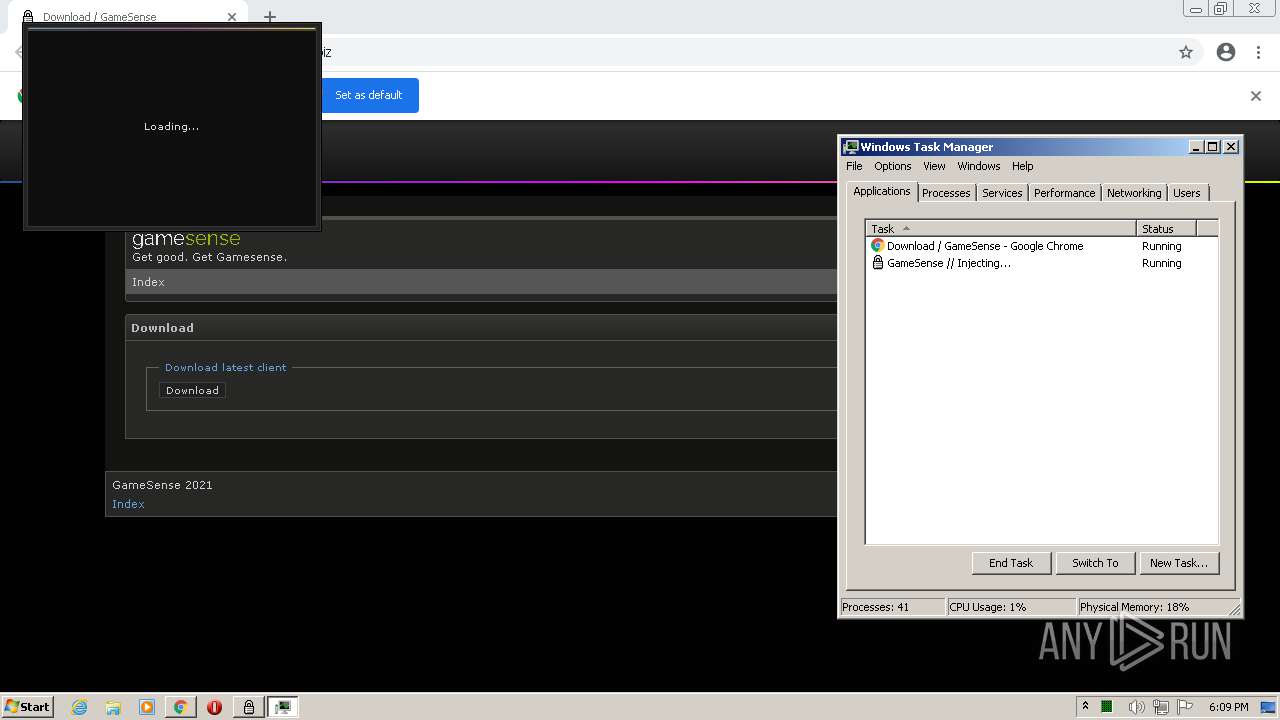Click the Chrome icon in task list
The height and width of the screenshot is (720, 1280).
coord(877,246)
